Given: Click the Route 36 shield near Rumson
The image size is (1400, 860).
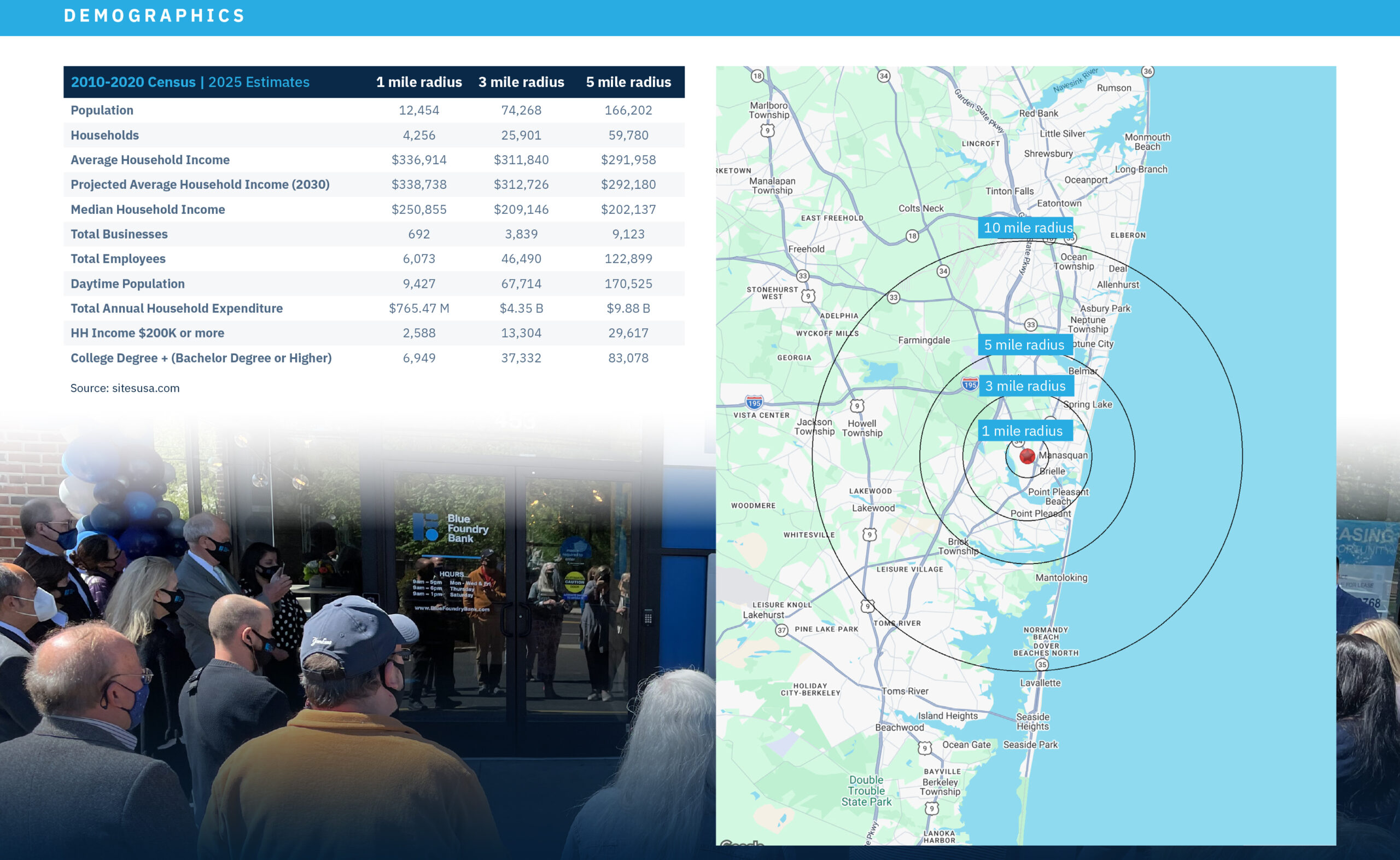Looking at the screenshot, I should [x=1148, y=72].
